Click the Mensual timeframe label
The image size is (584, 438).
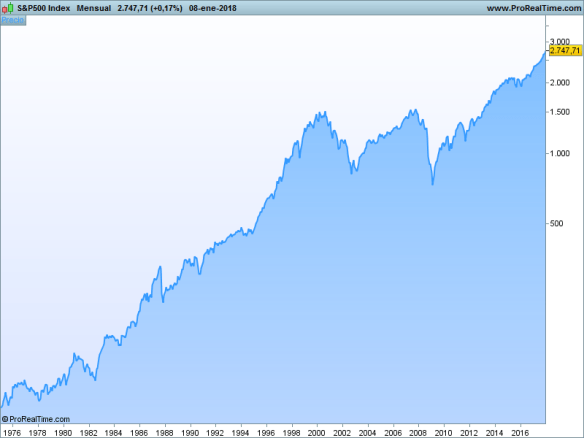(x=94, y=8)
